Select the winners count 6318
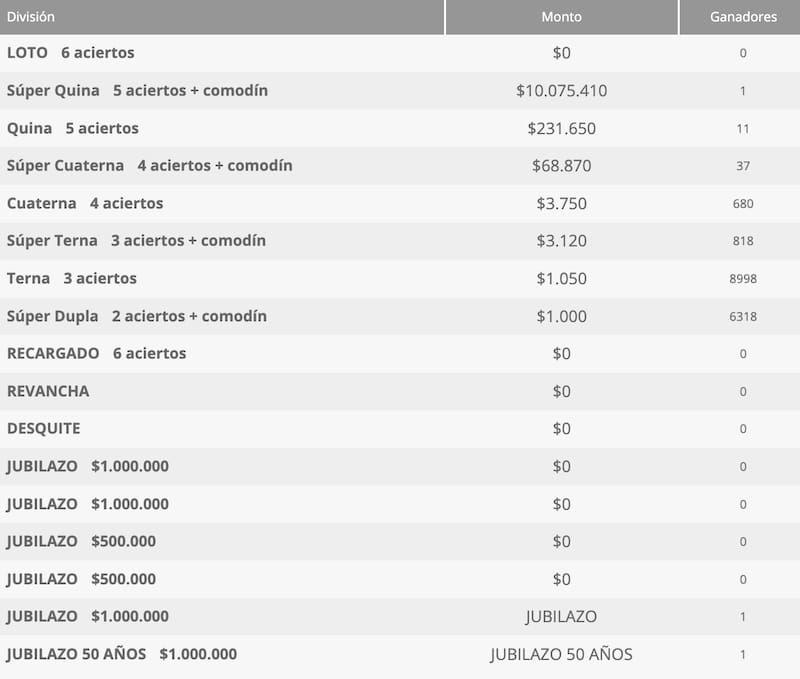The height and width of the screenshot is (679, 800). [742, 317]
